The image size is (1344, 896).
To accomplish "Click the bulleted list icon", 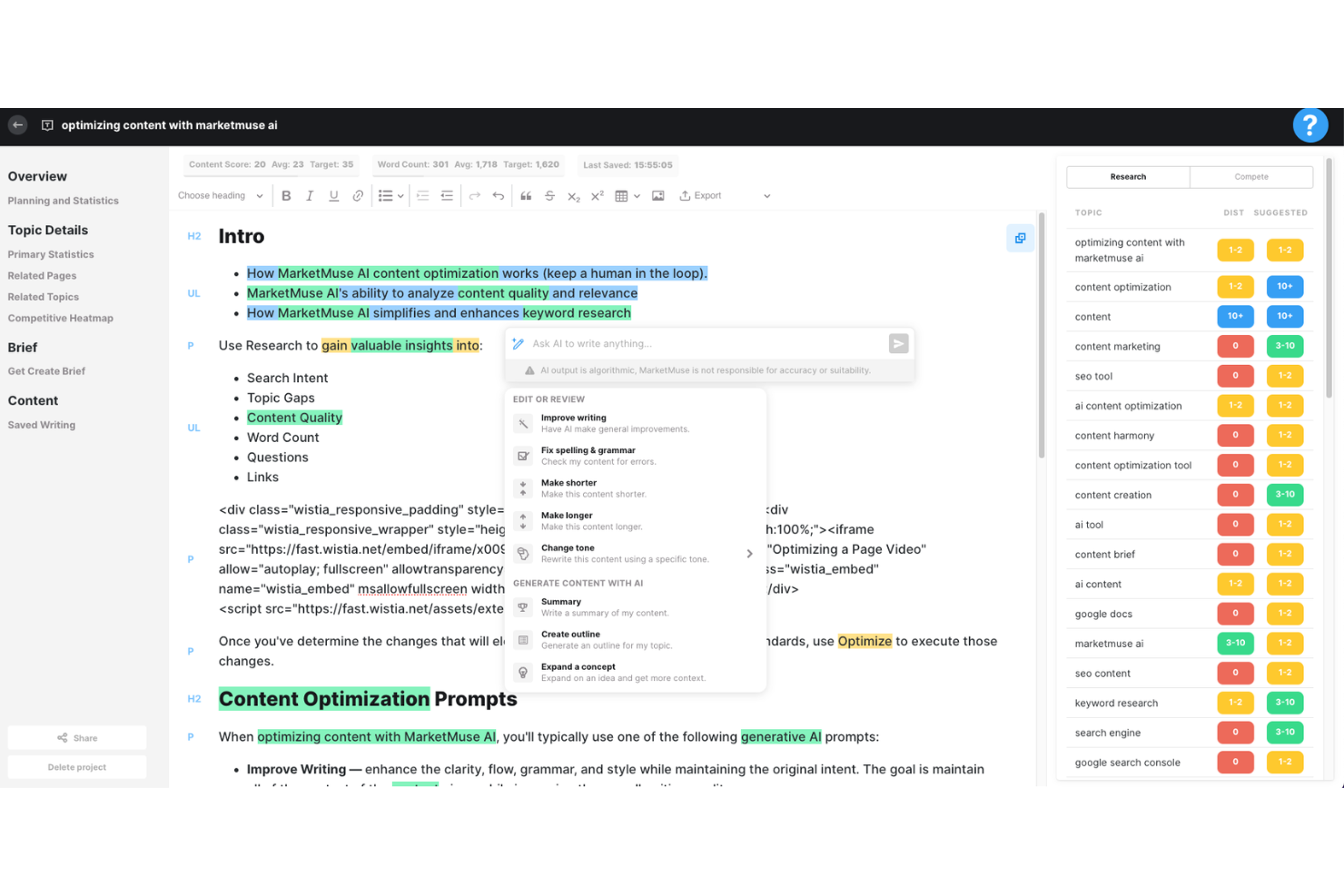I will click(385, 195).
